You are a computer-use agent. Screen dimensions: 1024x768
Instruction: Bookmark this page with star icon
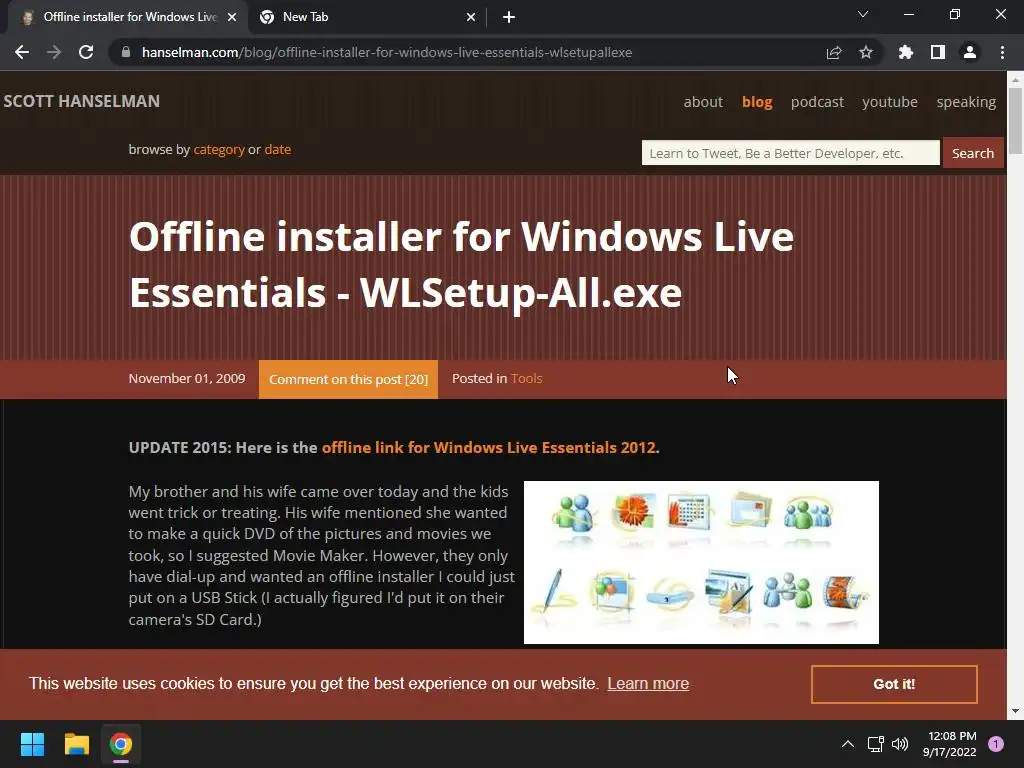click(x=866, y=52)
